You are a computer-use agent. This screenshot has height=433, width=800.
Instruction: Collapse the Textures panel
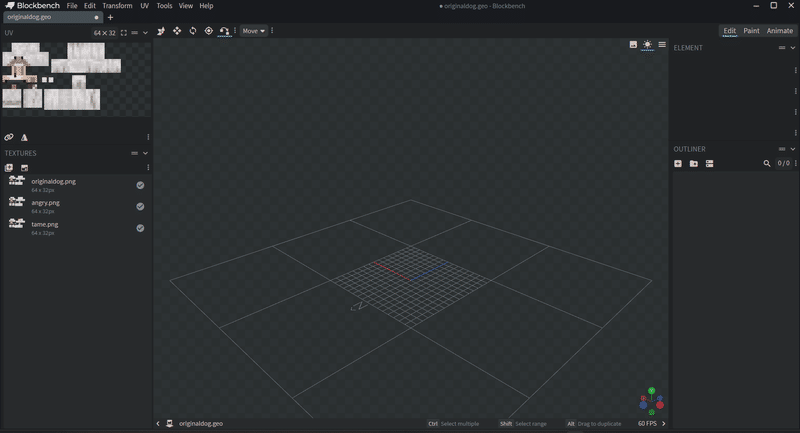point(145,153)
